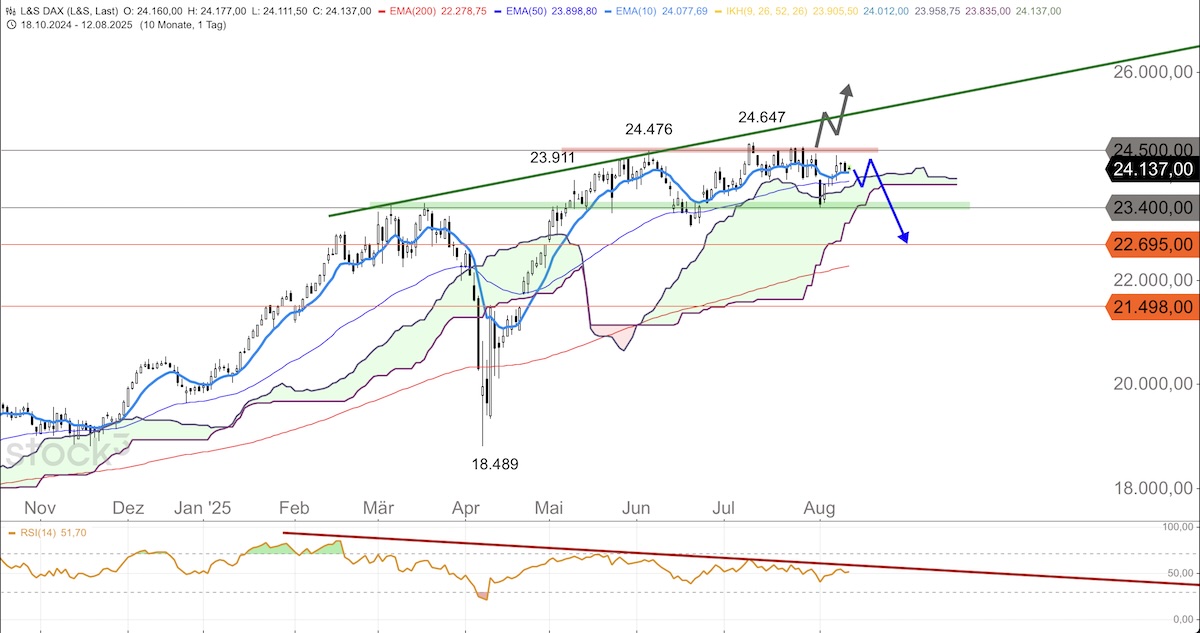Click the clock icon next to date range
The height and width of the screenshot is (633, 1200).
point(9,24)
